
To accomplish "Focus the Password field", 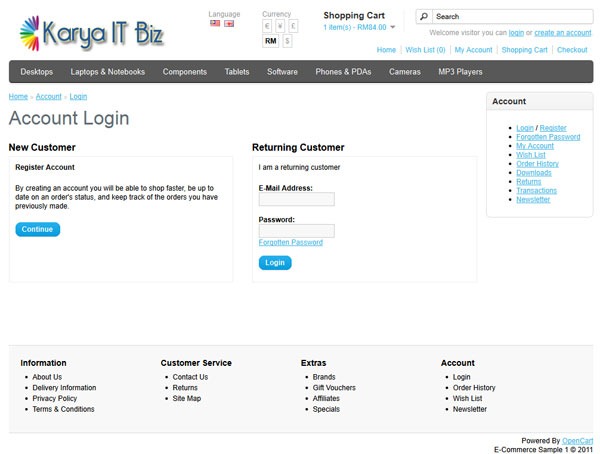I will point(297,231).
